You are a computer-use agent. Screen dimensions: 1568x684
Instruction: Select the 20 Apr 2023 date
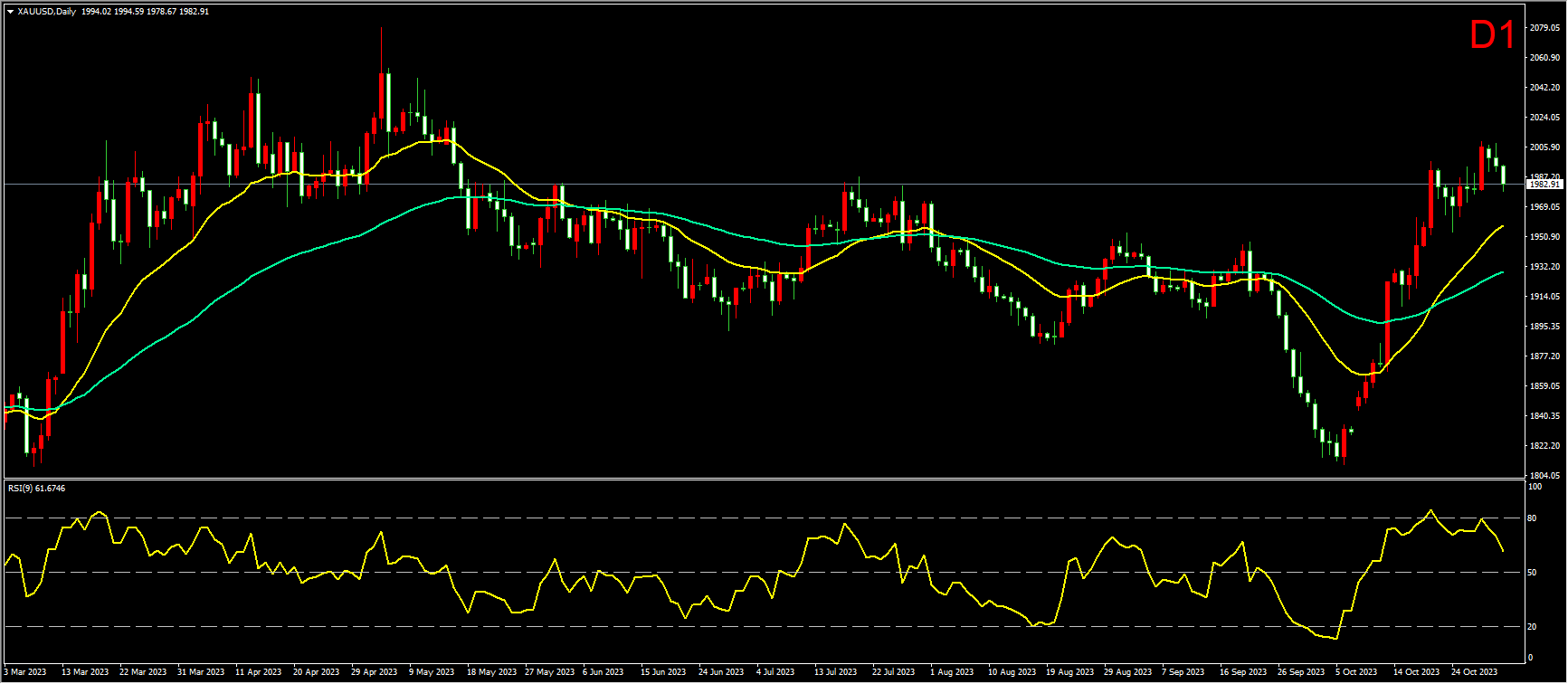(x=316, y=672)
